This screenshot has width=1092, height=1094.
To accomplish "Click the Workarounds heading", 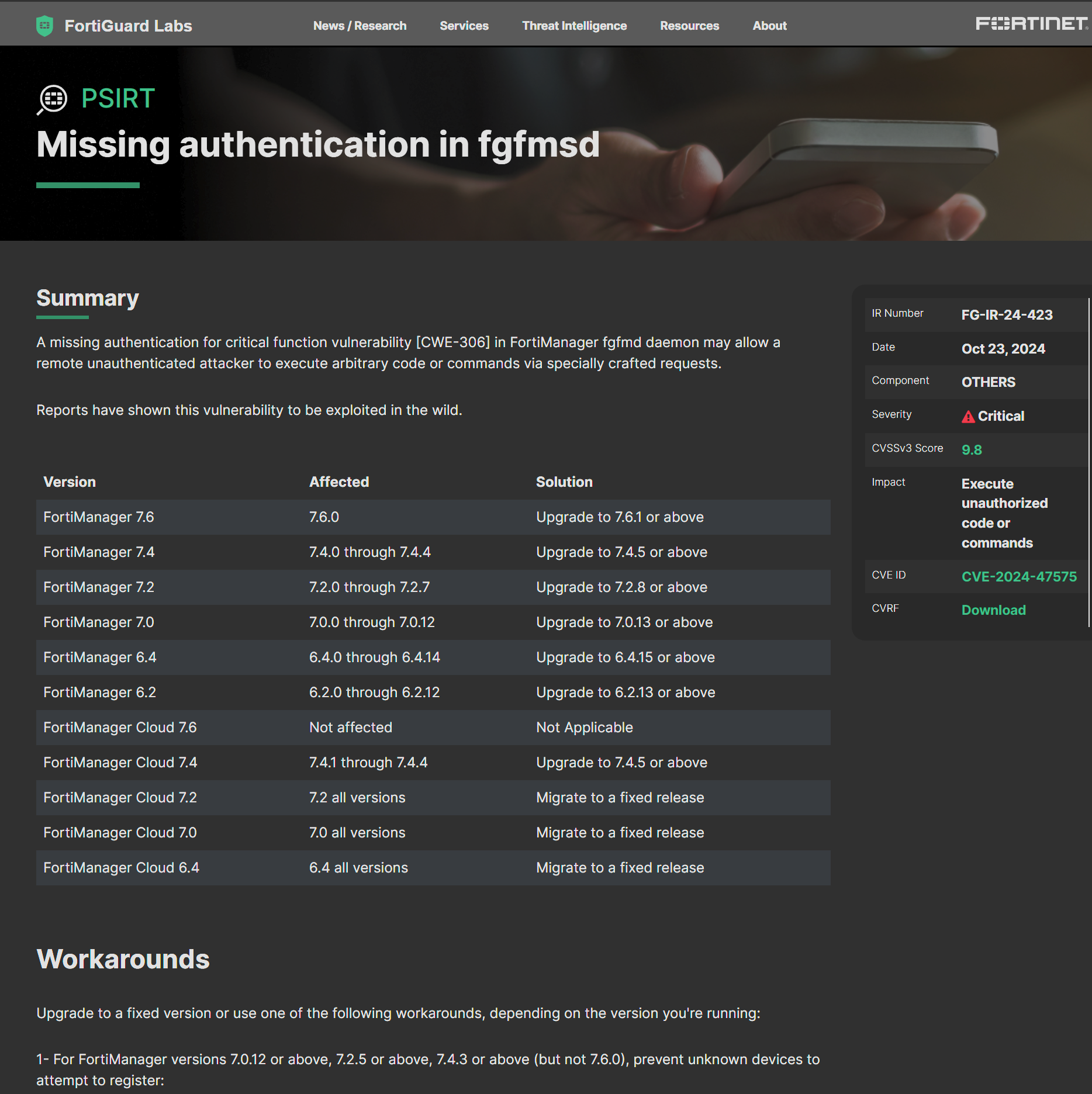I will (x=123, y=959).
